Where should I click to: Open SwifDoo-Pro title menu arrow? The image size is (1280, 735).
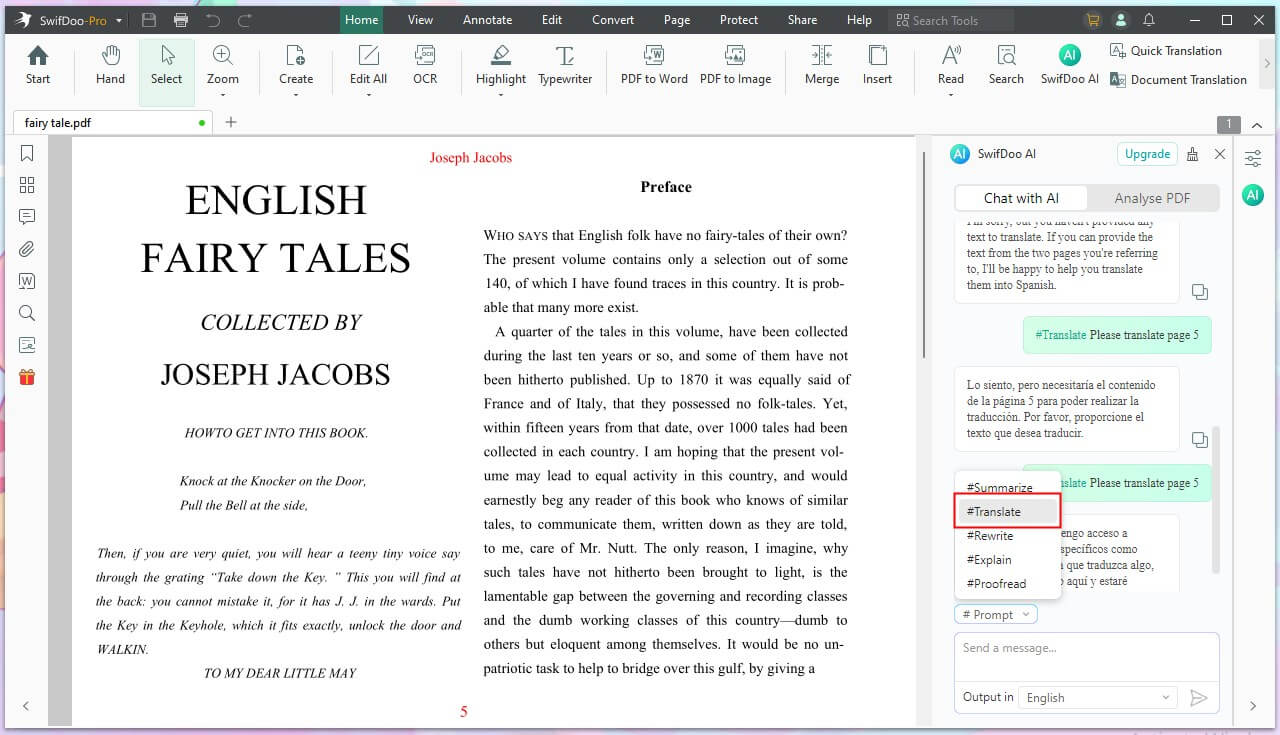point(120,20)
